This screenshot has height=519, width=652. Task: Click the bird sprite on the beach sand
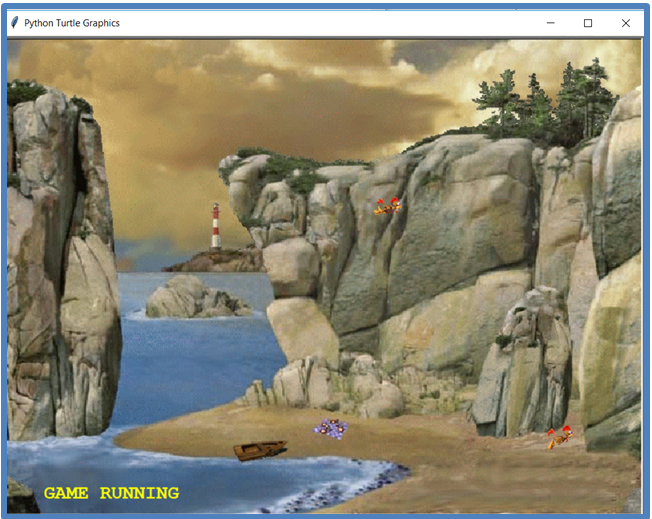pos(560,437)
